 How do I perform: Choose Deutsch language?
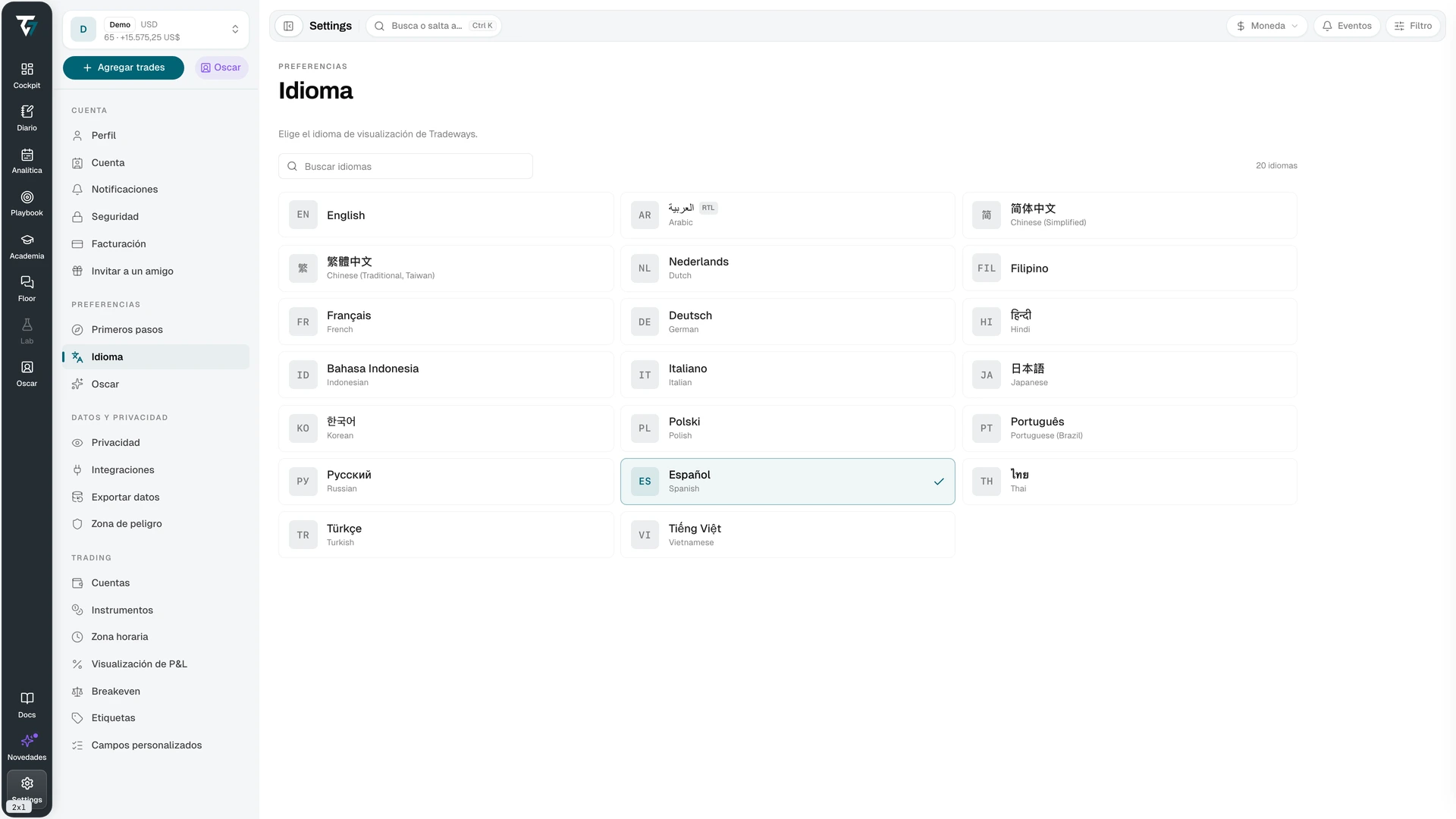788,322
